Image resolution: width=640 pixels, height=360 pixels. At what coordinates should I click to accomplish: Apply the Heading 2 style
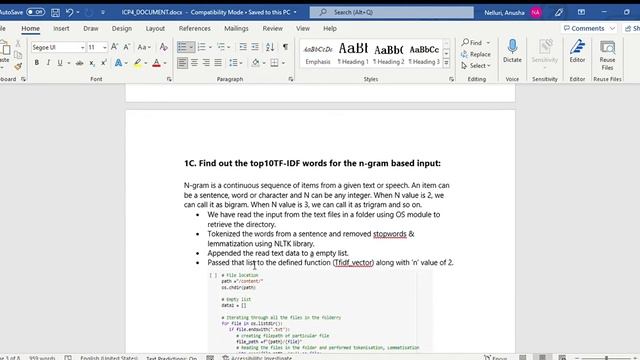click(x=389, y=54)
